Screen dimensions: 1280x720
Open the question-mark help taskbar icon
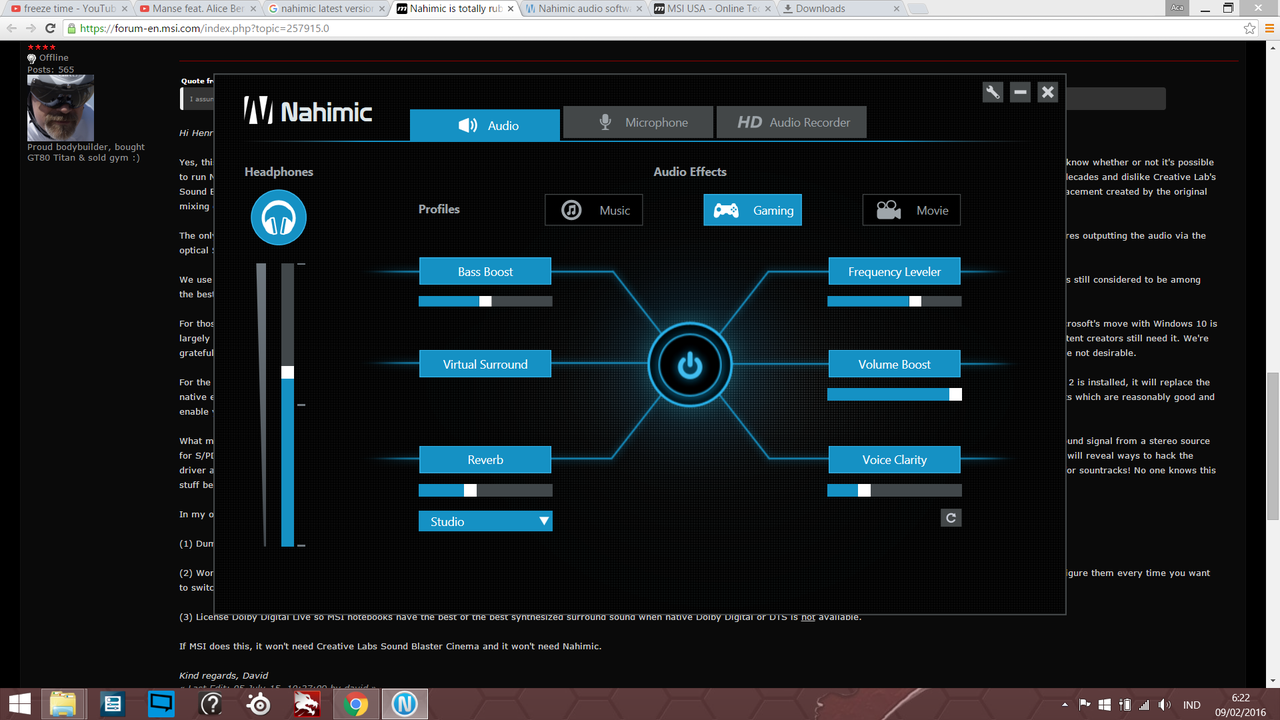coord(210,704)
